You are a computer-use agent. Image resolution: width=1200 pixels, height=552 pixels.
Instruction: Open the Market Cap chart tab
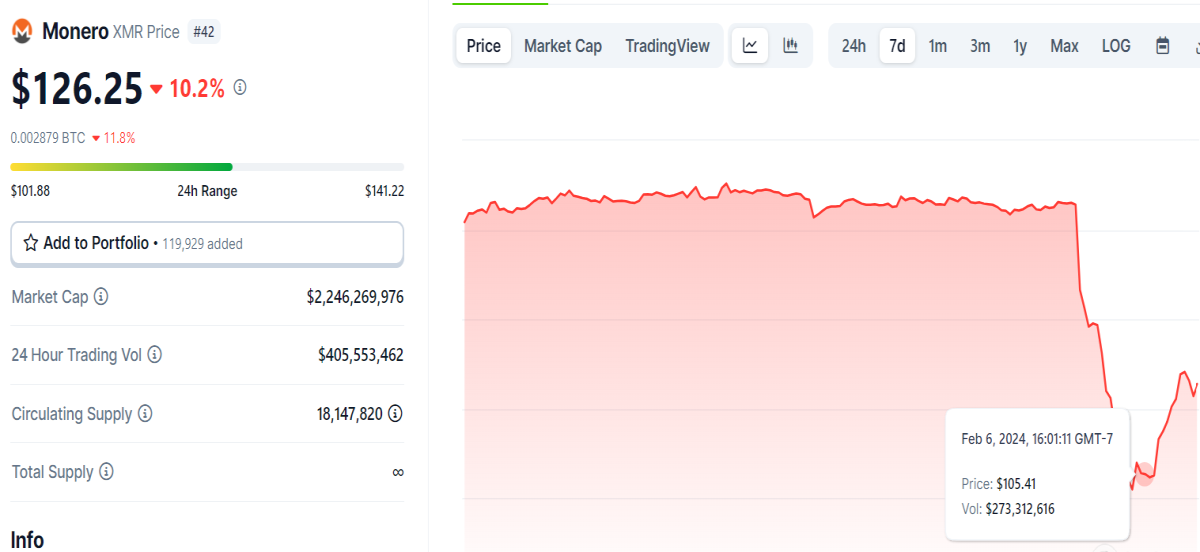click(x=563, y=46)
